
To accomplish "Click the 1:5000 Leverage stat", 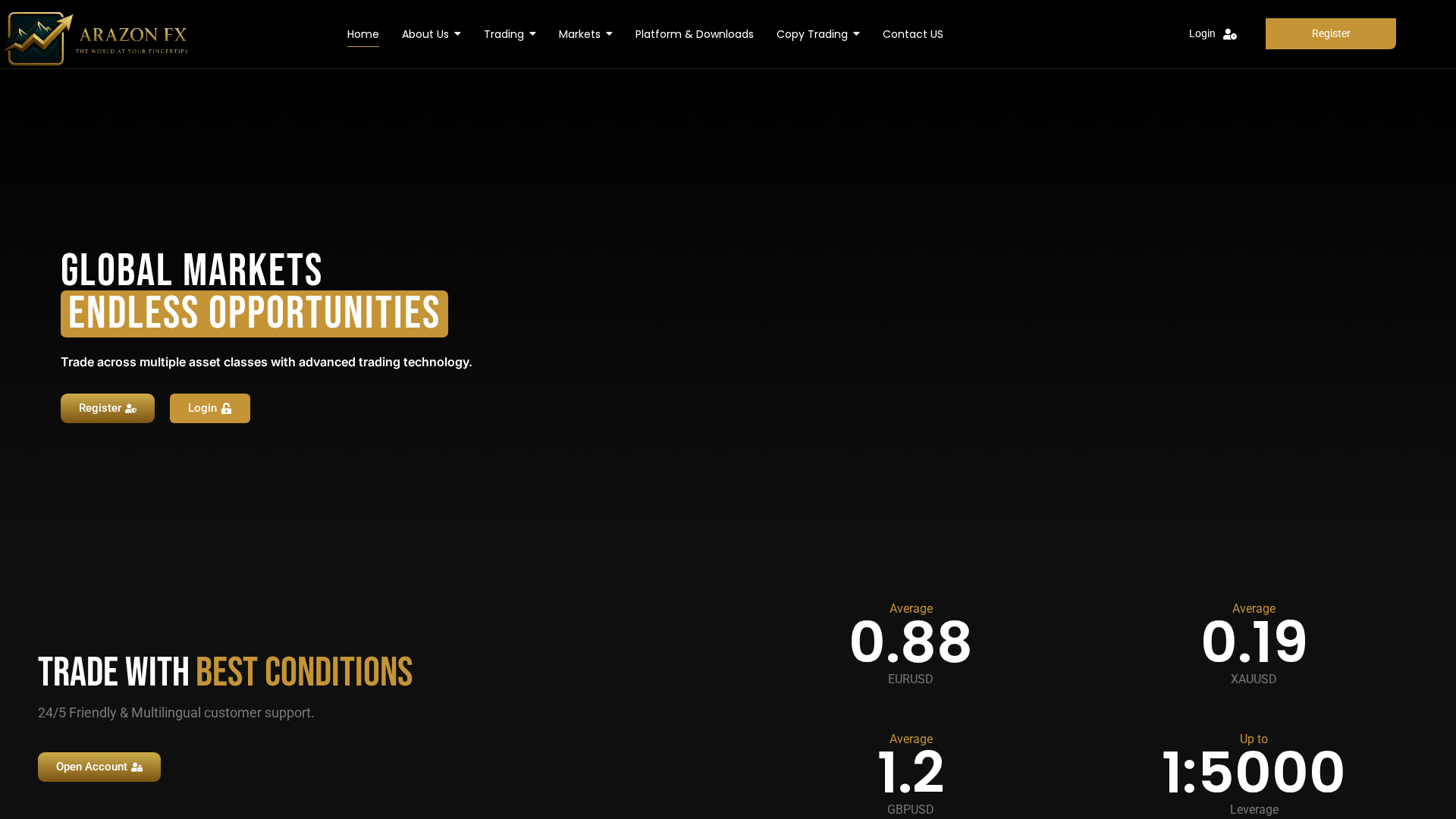I will [1253, 771].
